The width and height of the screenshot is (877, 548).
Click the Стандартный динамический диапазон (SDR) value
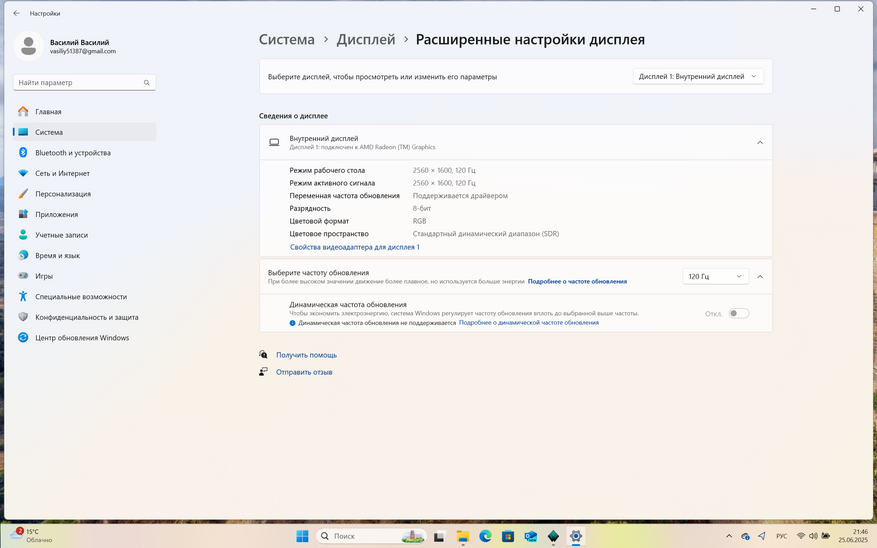(485, 234)
